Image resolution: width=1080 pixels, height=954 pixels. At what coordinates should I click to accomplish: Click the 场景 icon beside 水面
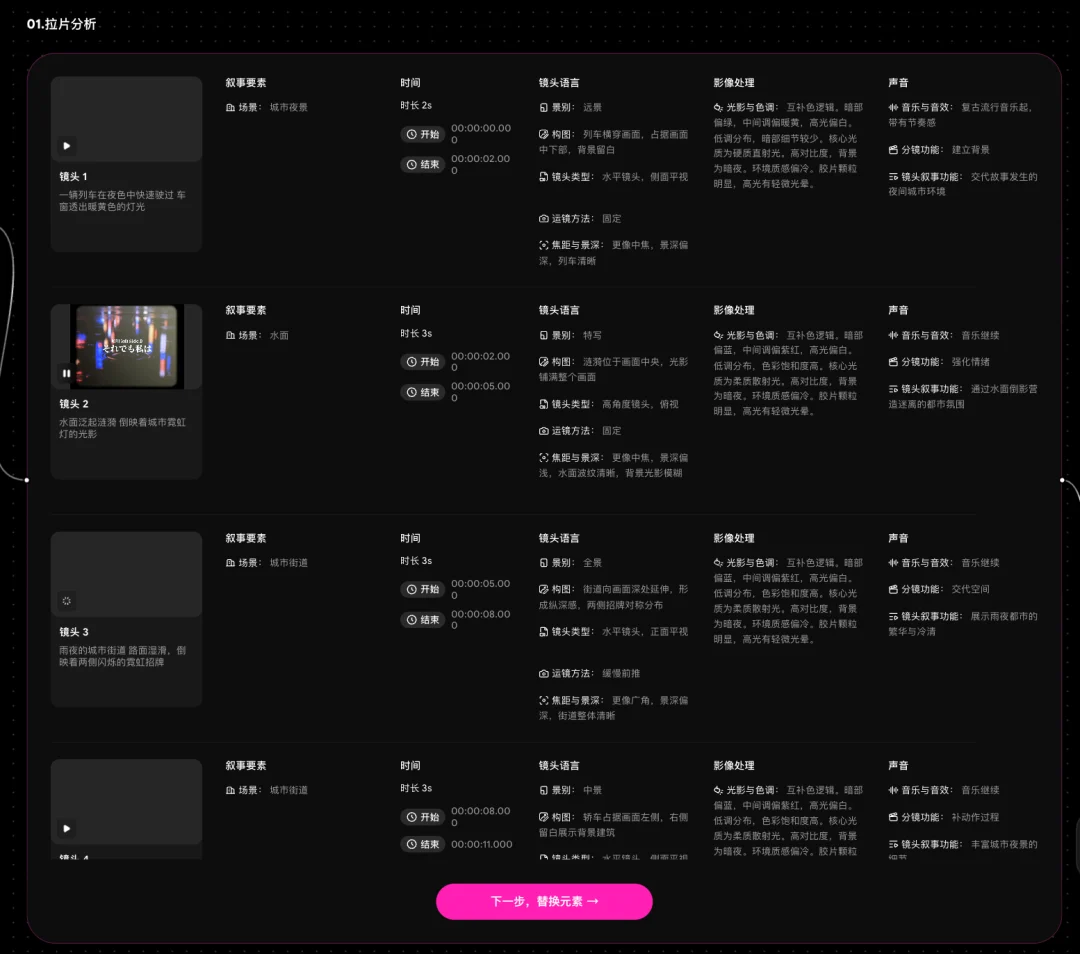pos(231,335)
